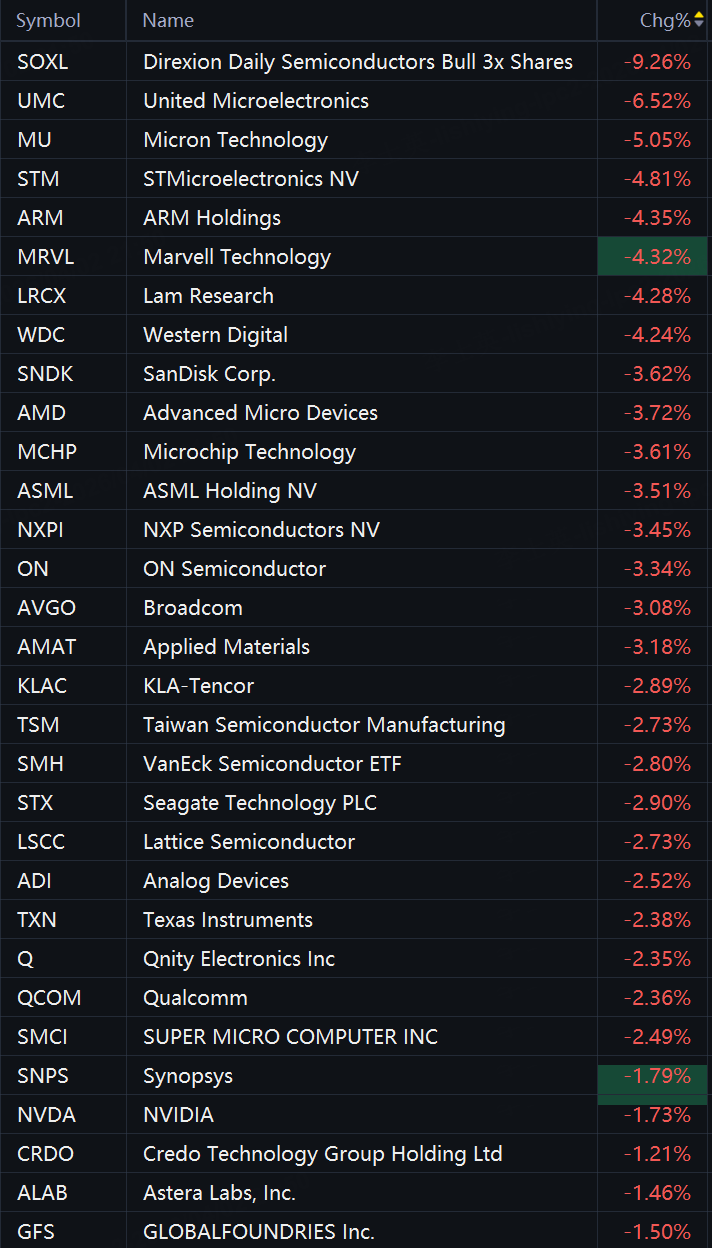Screen dimensions: 712x1248
Task: Select the highlighted -4.32% cell for MRVL
Action: point(654,257)
